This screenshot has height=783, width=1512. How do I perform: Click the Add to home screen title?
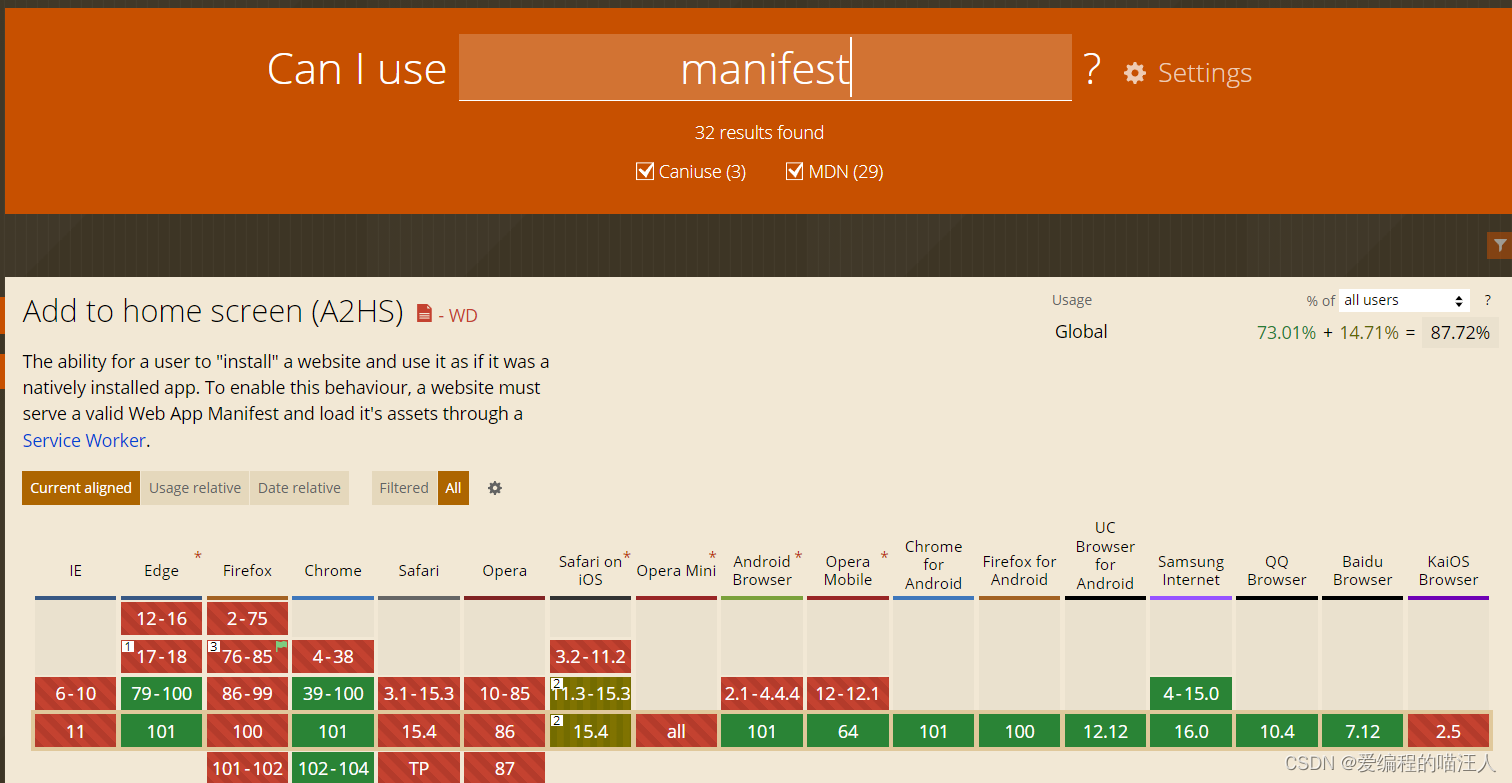(x=213, y=312)
